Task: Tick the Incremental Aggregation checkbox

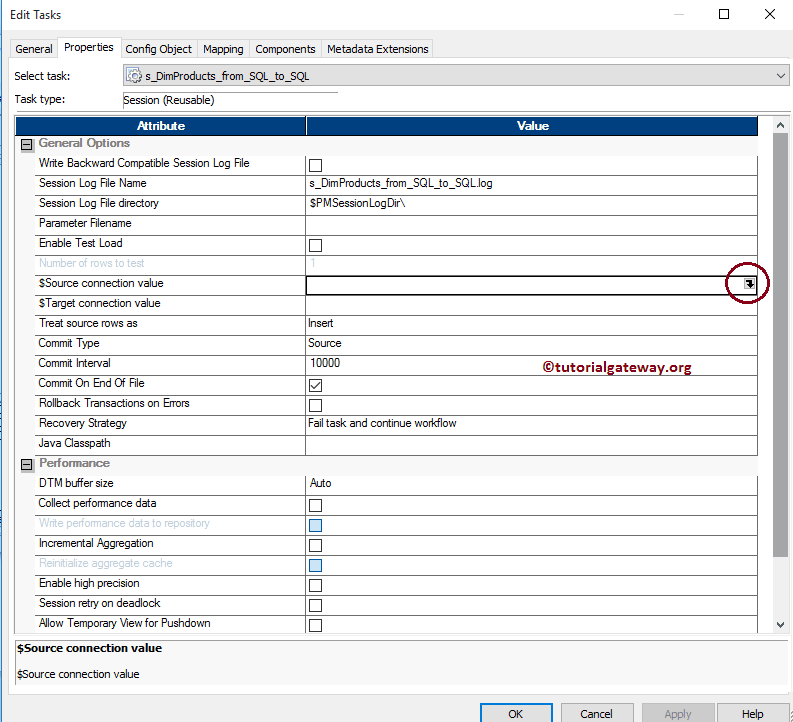Action: tap(315, 545)
